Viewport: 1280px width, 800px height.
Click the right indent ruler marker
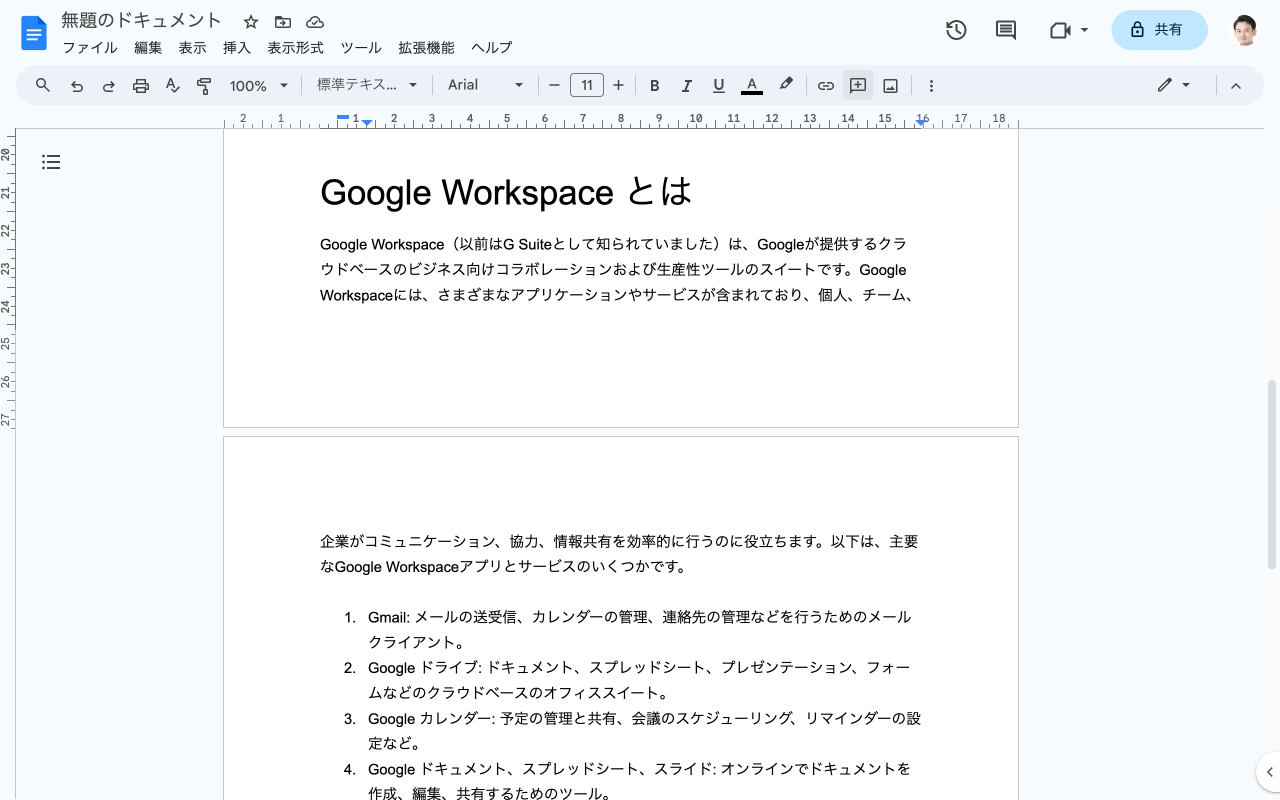point(921,123)
